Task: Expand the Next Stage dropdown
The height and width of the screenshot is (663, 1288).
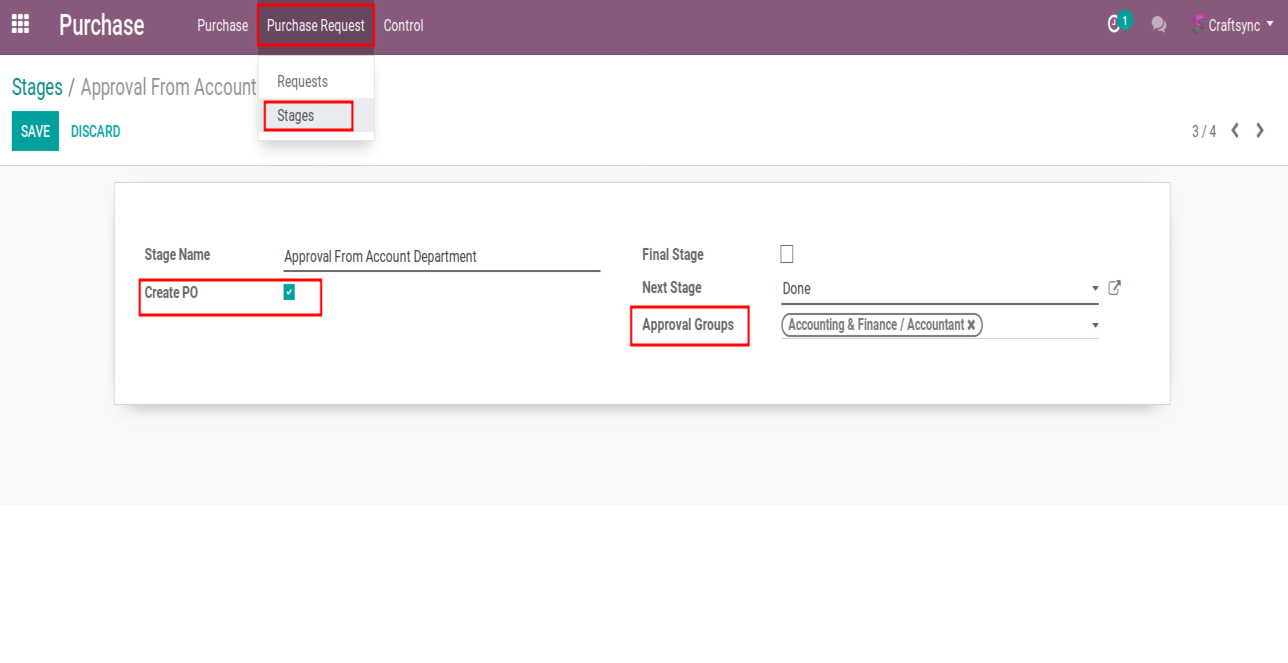Action: tap(1095, 289)
